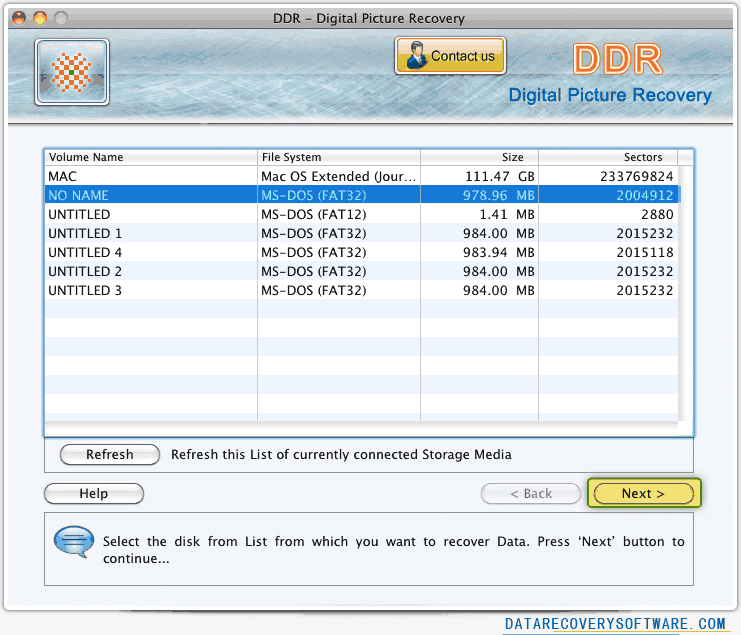The image size is (741, 635).
Task: Click the 978.96 MB size cell
Action: click(479, 195)
